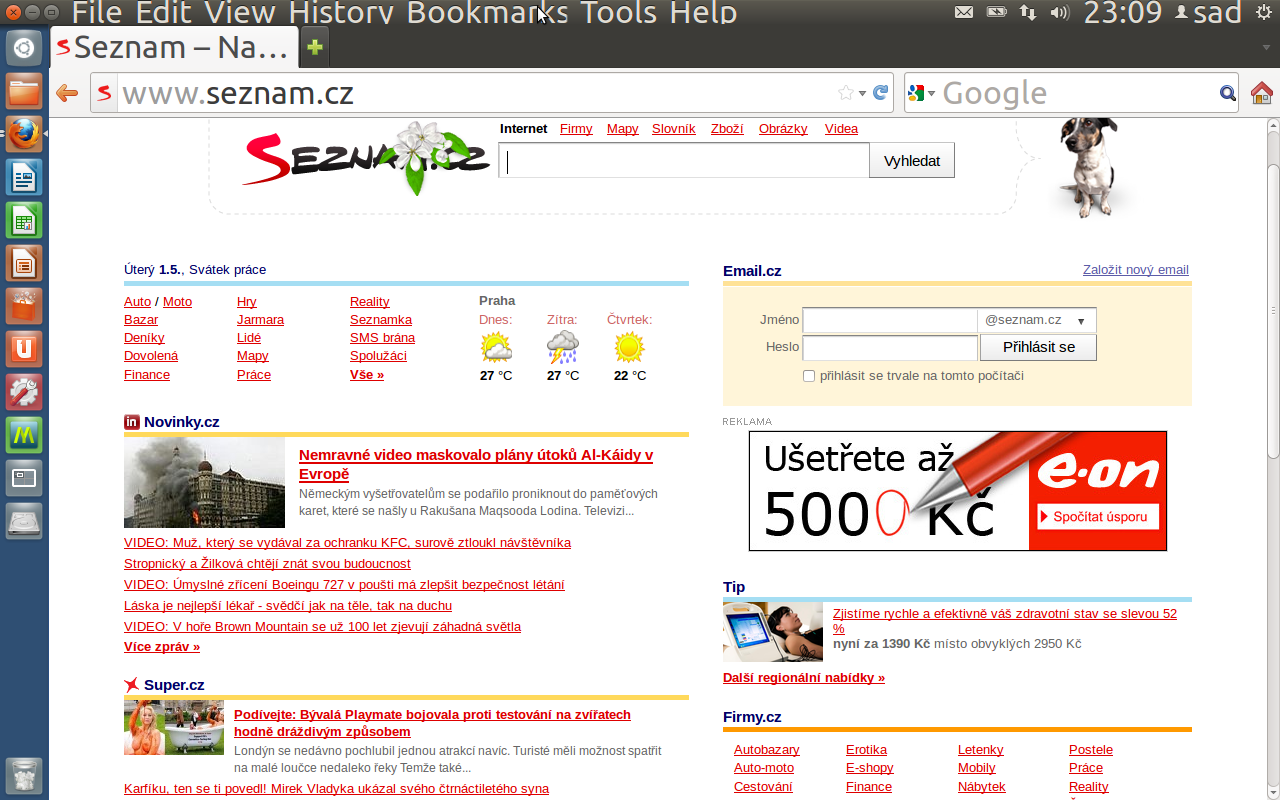The height and width of the screenshot is (800, 1280).
Task: Click the Přihlásit se button
Action: point(1038,347)
